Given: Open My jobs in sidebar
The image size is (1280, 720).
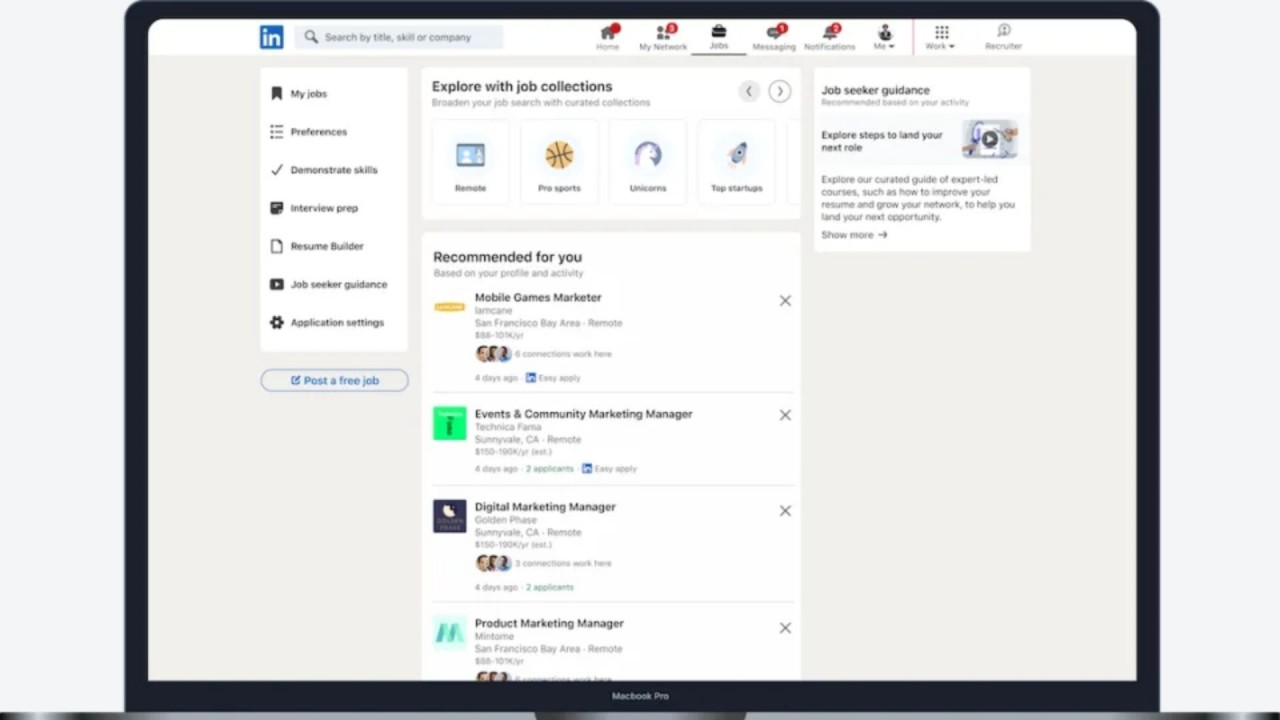Looking at the screenshot, I should (x=308, y=94).
